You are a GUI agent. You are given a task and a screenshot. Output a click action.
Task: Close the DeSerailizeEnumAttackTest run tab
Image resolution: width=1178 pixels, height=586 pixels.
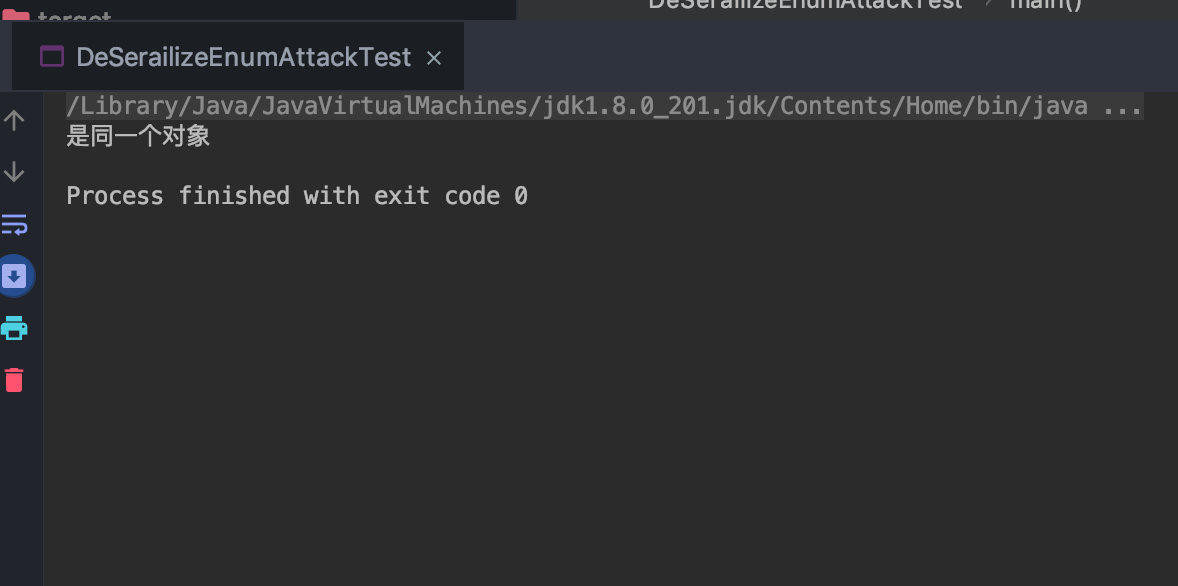[433, 58]
